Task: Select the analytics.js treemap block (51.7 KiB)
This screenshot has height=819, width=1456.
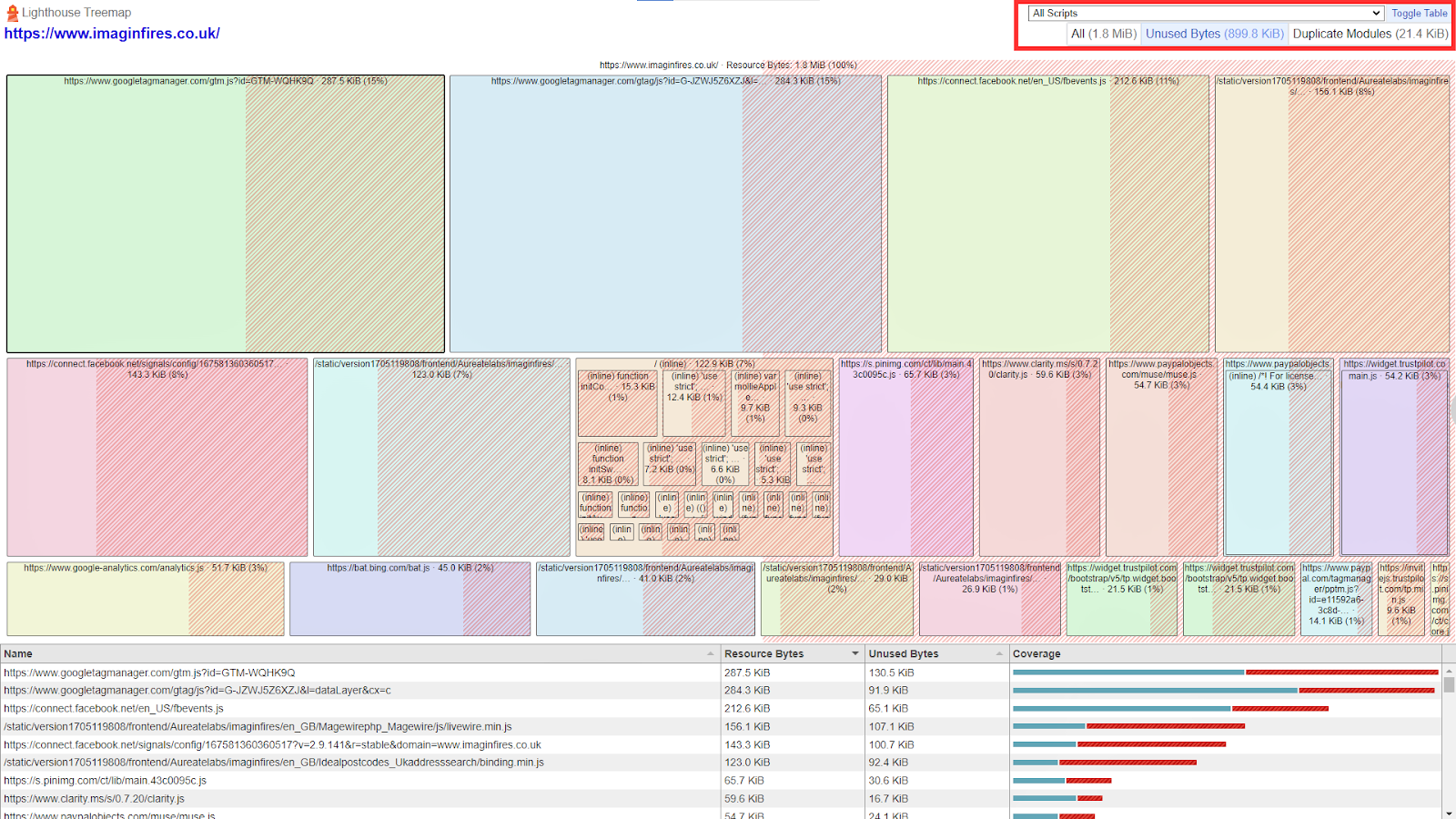Action: [146, 599]
